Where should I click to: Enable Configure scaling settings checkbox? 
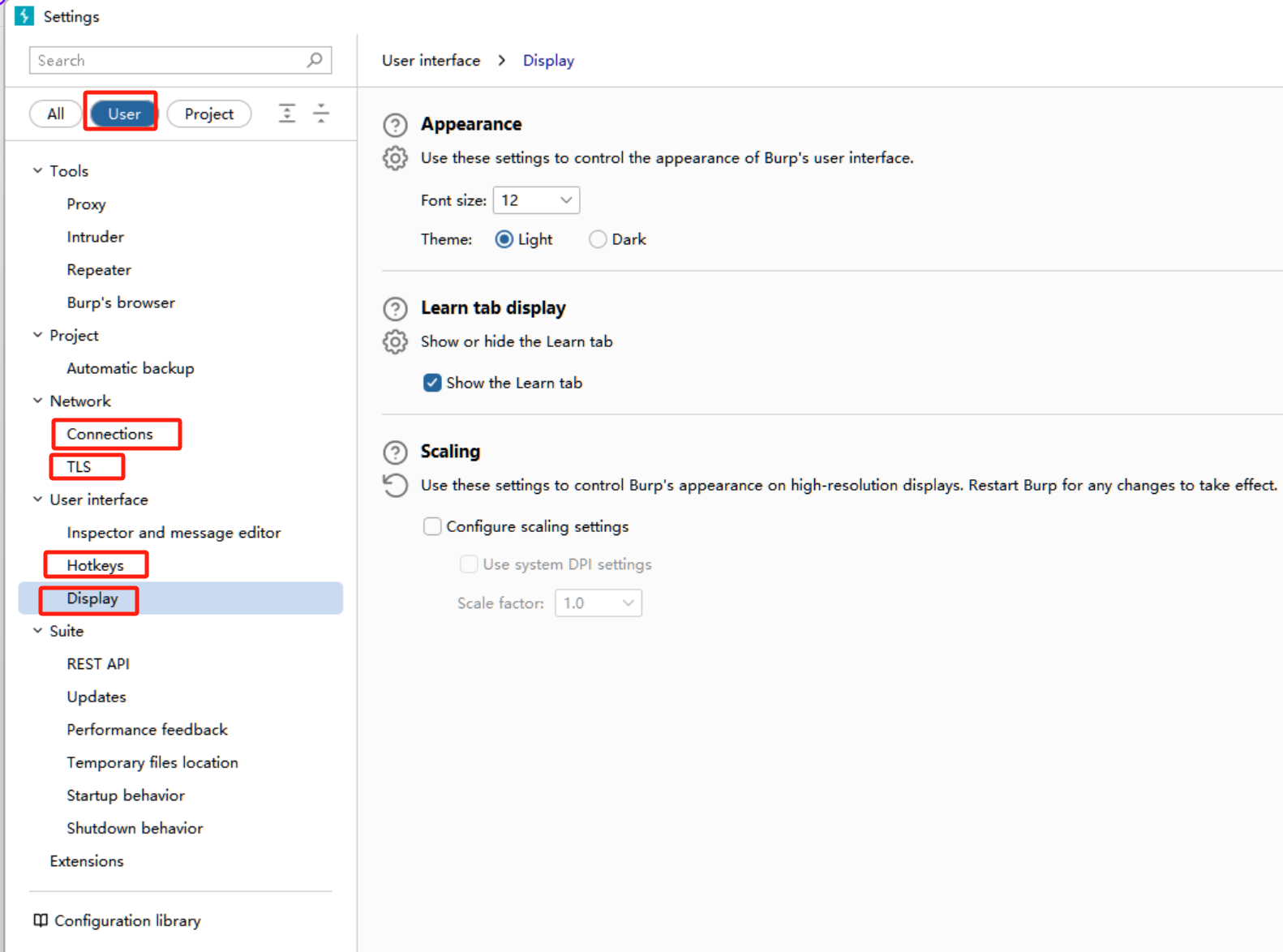[x=432, y=526]
